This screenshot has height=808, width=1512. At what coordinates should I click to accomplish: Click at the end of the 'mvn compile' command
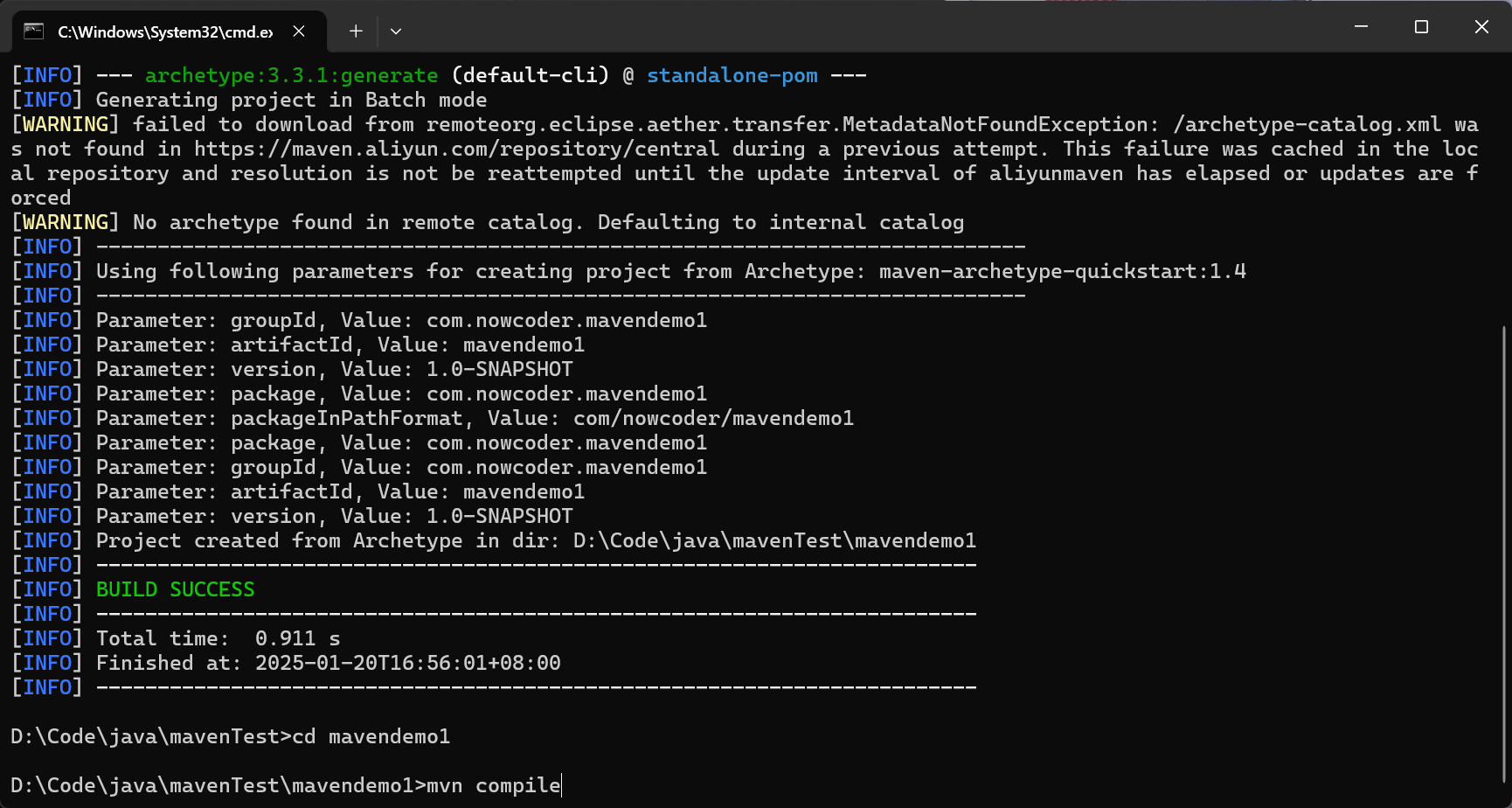tap(561, 785)
